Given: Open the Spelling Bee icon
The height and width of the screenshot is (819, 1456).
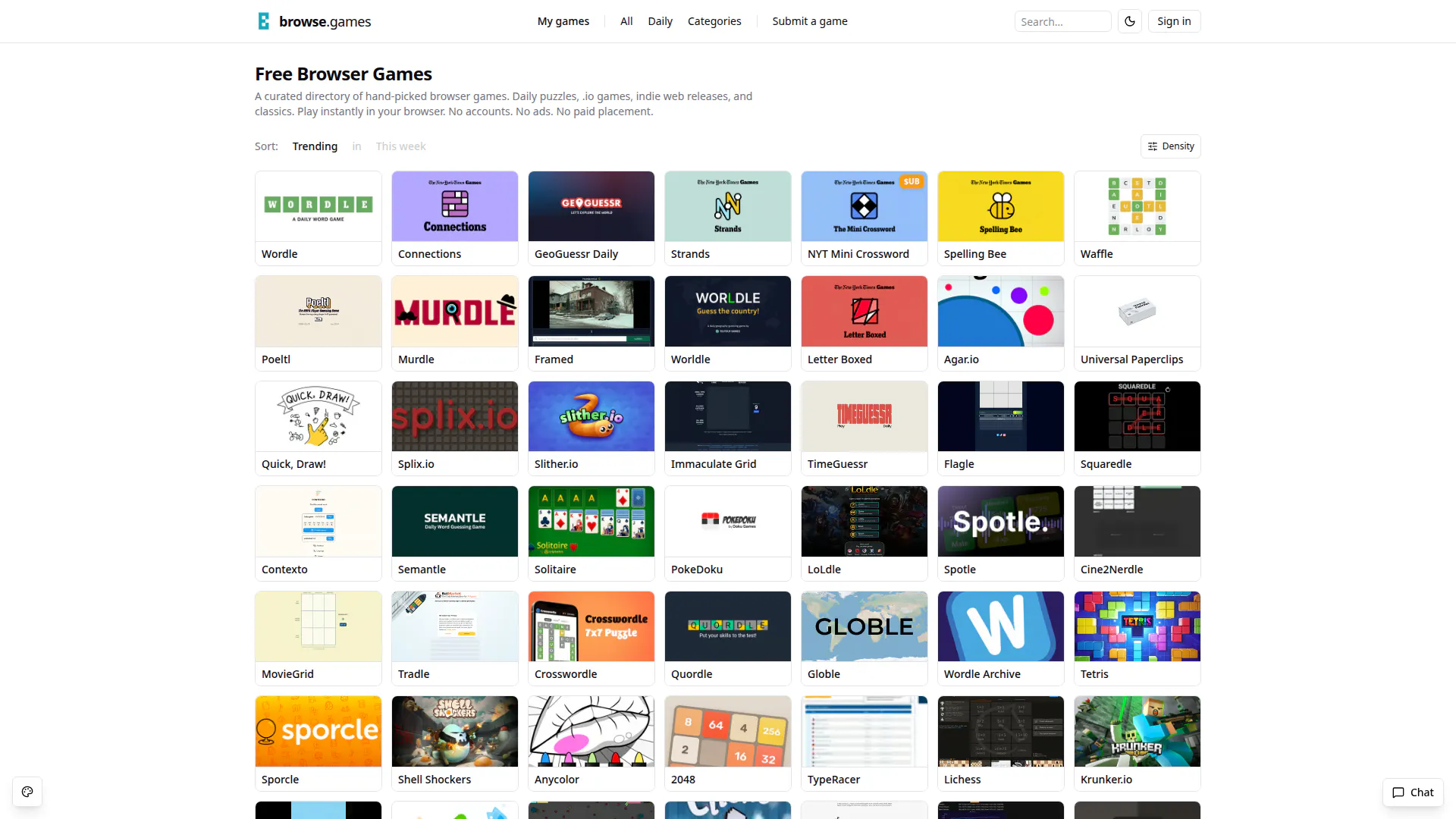Looking at the screenshot, I should (x=1001, y=206).
